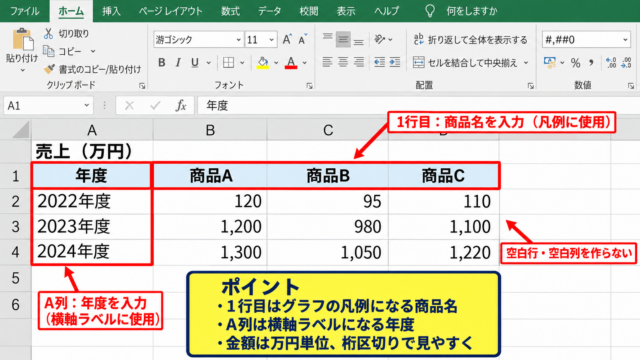Viewport: 640px width, 360px height.
Task: Click the accounting number format icon
Action: click(550, 62)
